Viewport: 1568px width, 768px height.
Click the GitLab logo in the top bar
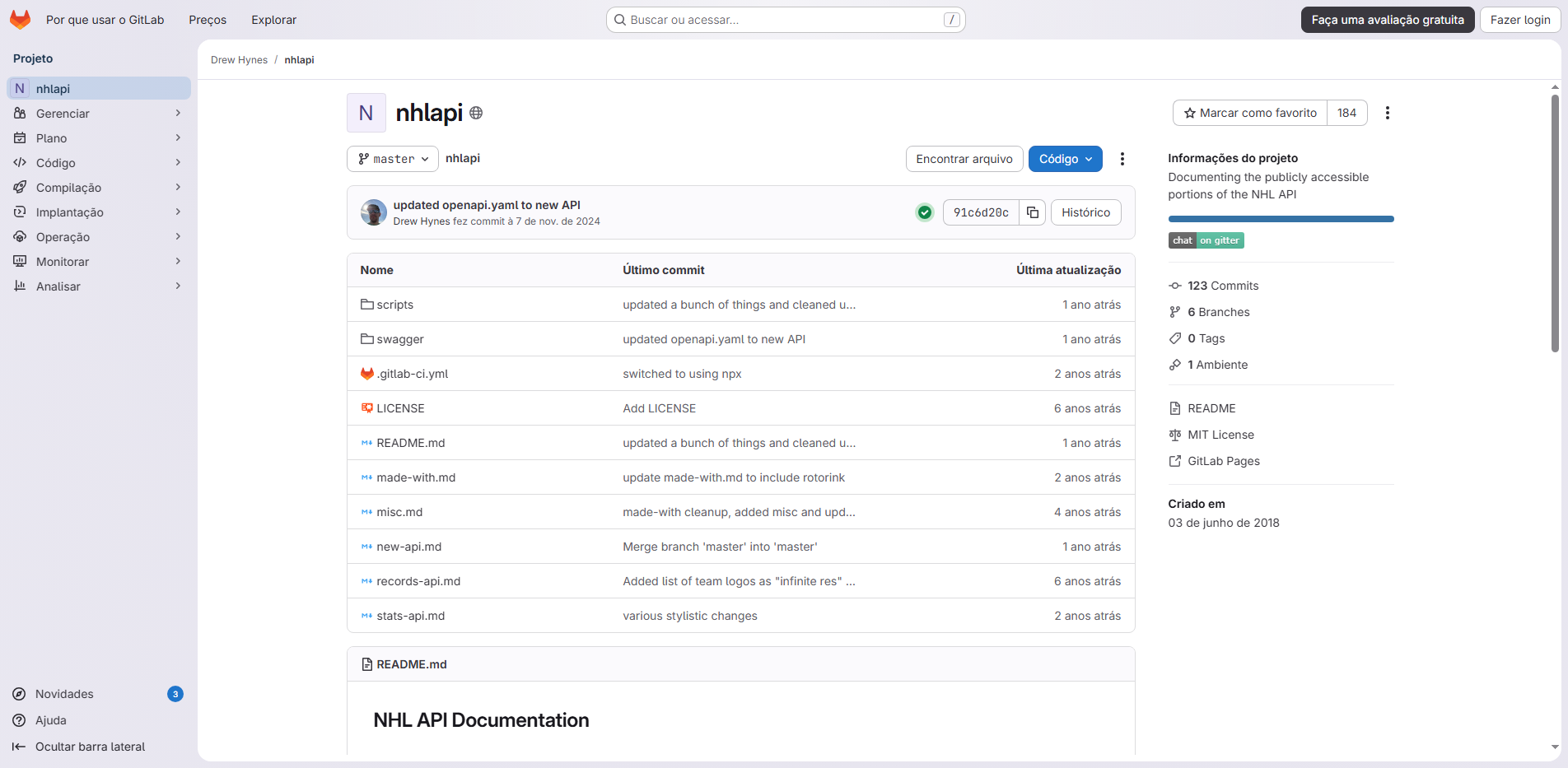pyautogui.click(x=19, y=19)
